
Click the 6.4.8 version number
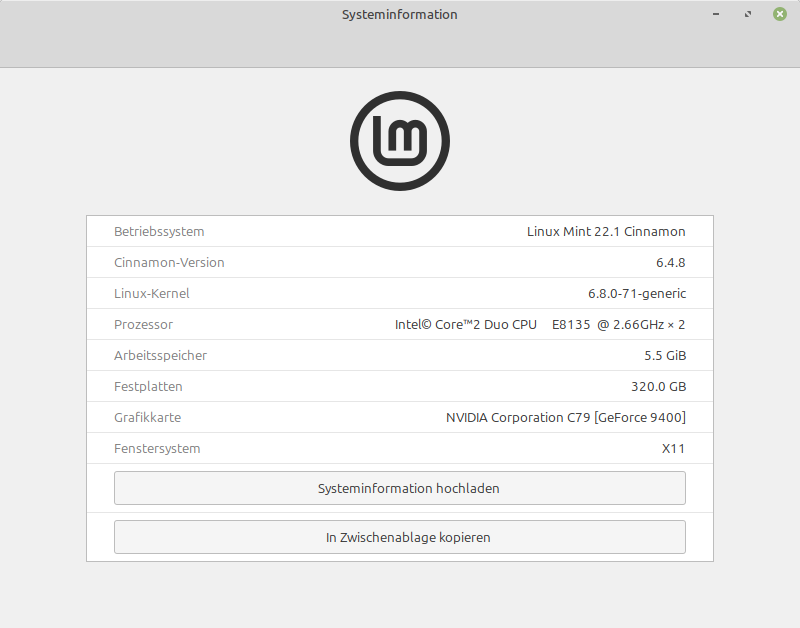pos(670,263)
